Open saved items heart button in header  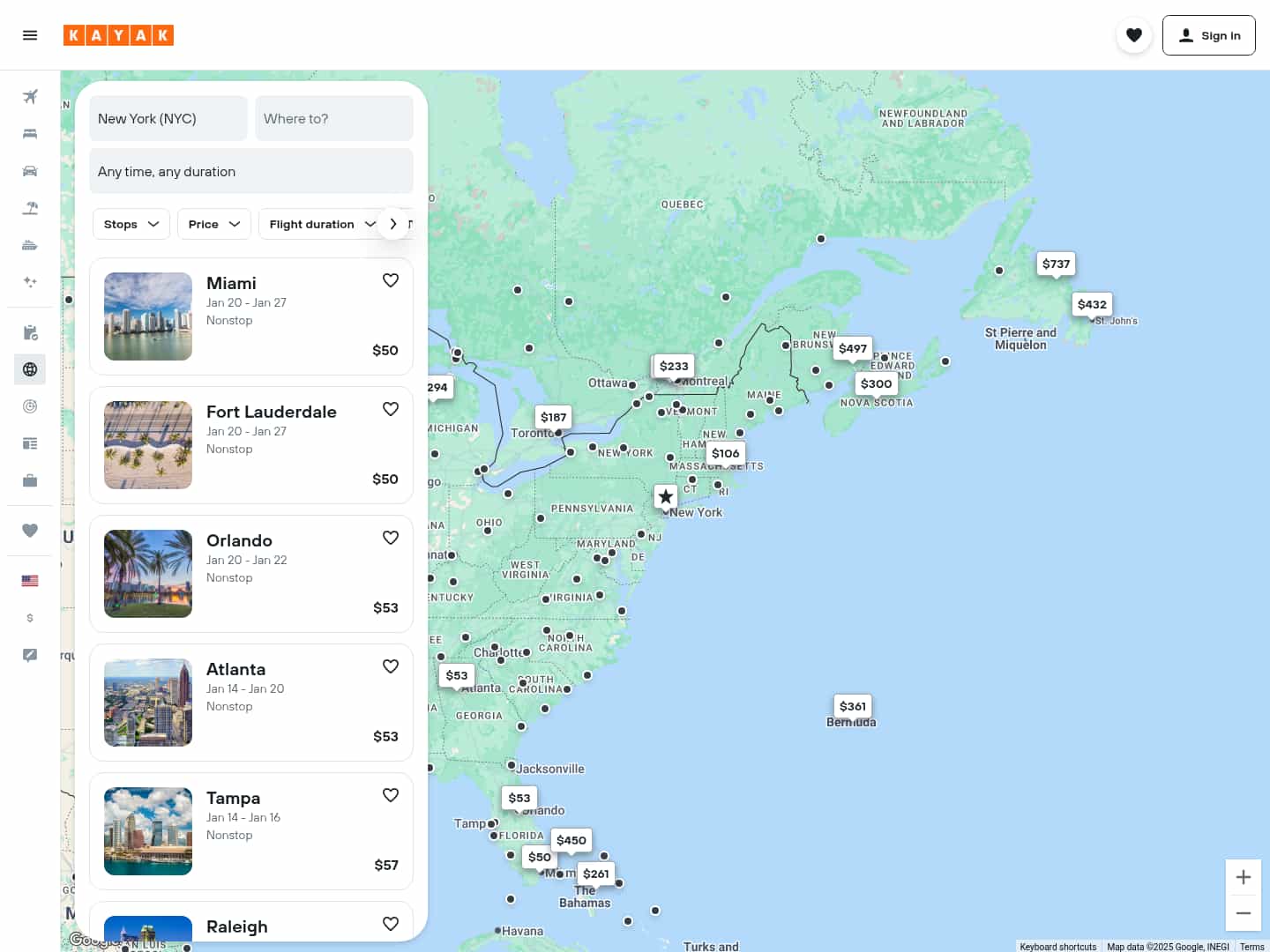click(1134, 35)
